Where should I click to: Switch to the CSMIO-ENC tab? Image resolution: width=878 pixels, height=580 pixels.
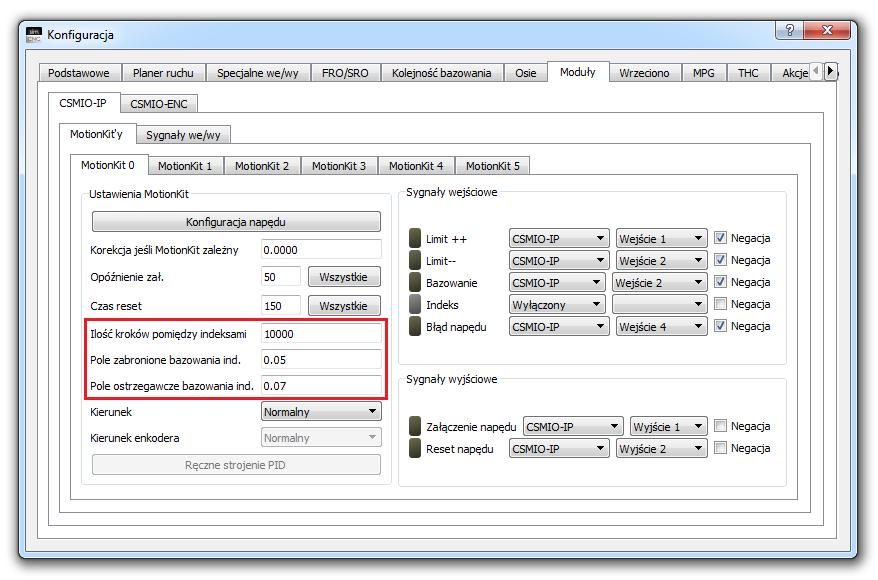159,104
